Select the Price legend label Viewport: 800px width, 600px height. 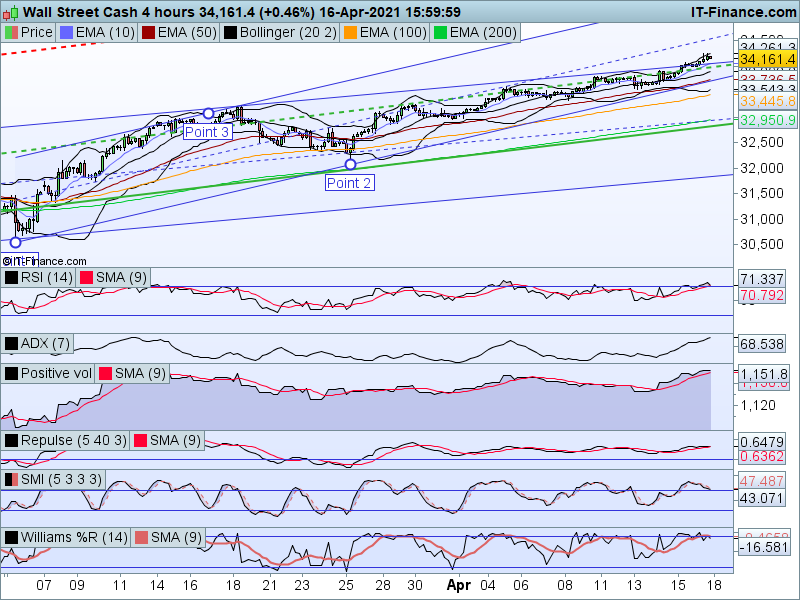pos(36,33)
